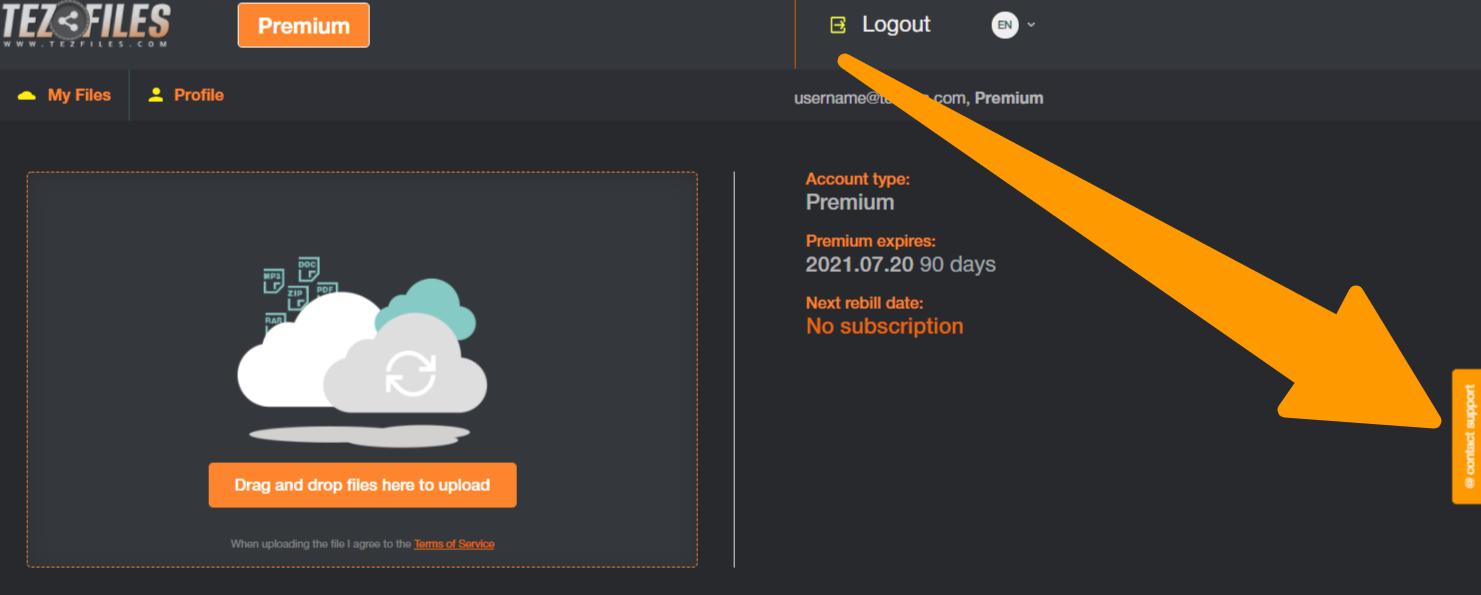Click the Account type label

[858, 179]
